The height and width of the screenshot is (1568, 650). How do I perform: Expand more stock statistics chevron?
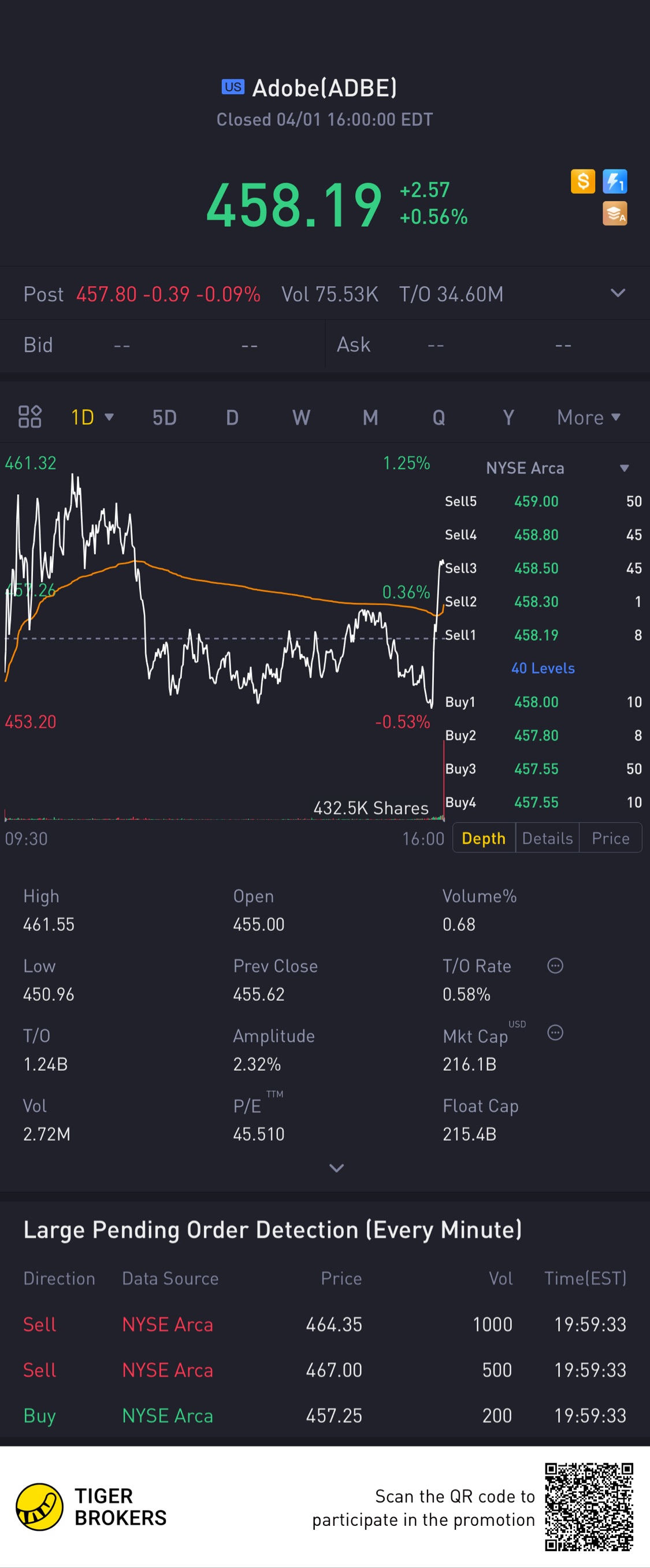click(336, 1168)
